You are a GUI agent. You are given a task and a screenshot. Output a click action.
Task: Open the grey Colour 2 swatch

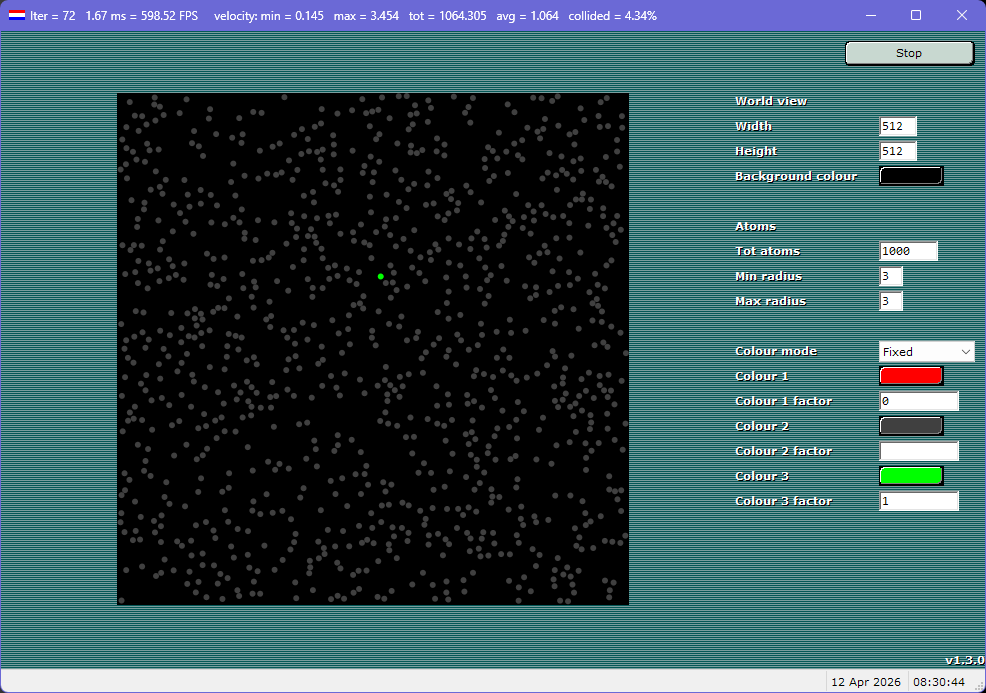(x=910, y=426)
